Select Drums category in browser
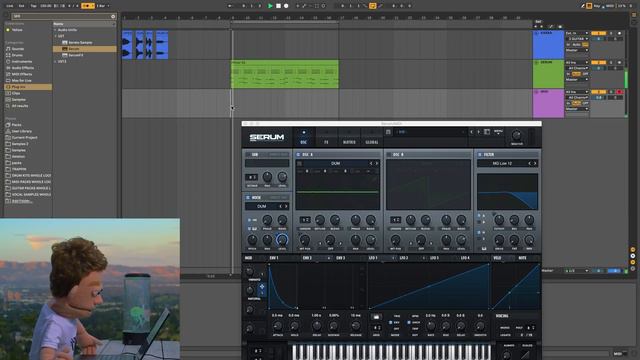 17,55
